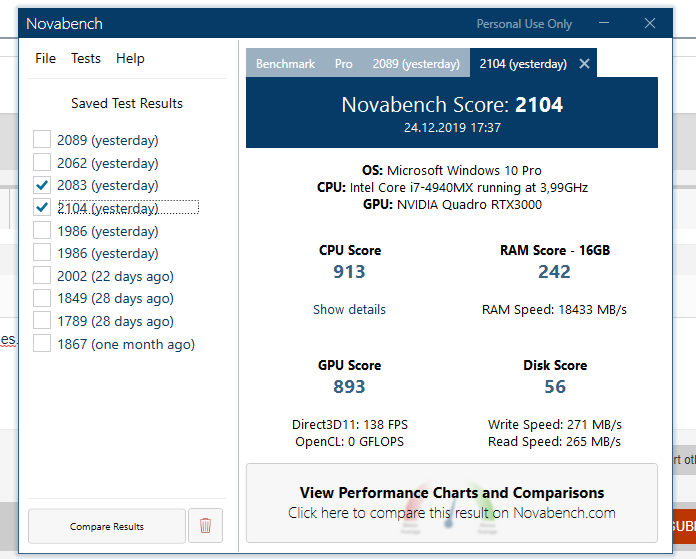Select the 2083 (yesterday) list label
The image size is (696, 559).
point(108,185)
